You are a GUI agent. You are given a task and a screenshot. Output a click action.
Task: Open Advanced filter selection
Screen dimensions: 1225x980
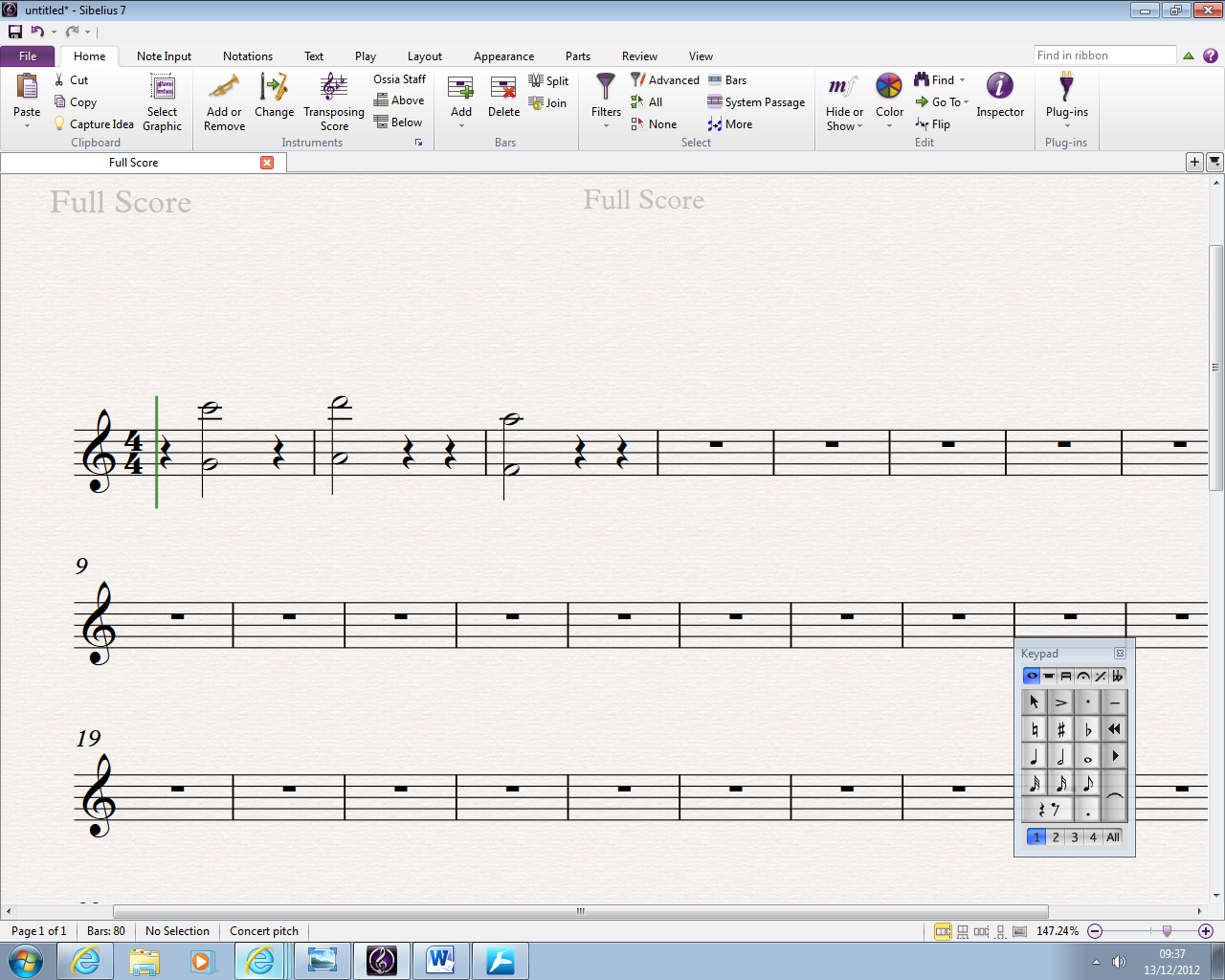click(665, 80)
